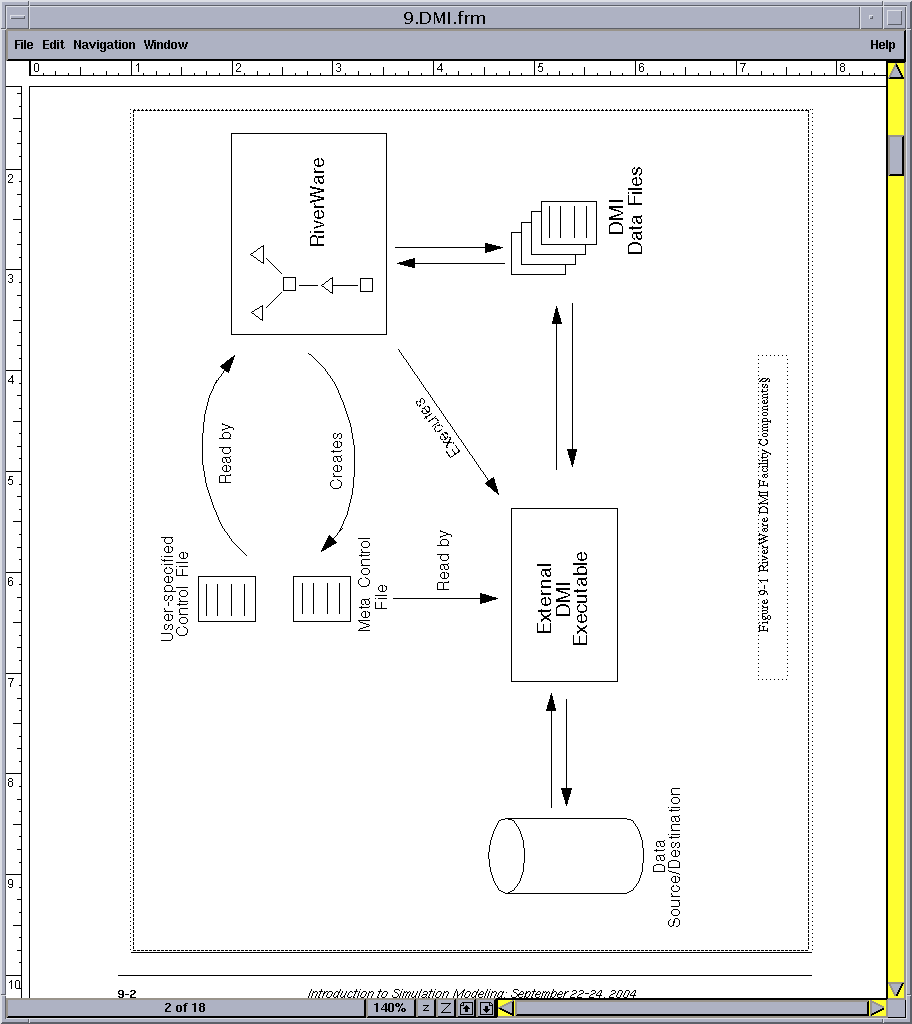Click the 'RiverWare' label in the diagram
912x1024 pixels.
[317, 202]
